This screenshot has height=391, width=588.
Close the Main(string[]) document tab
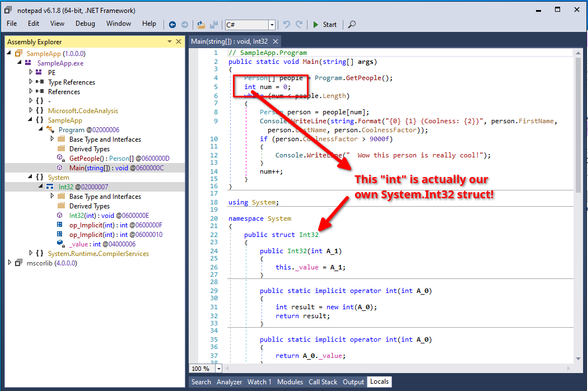coord(276,42)
